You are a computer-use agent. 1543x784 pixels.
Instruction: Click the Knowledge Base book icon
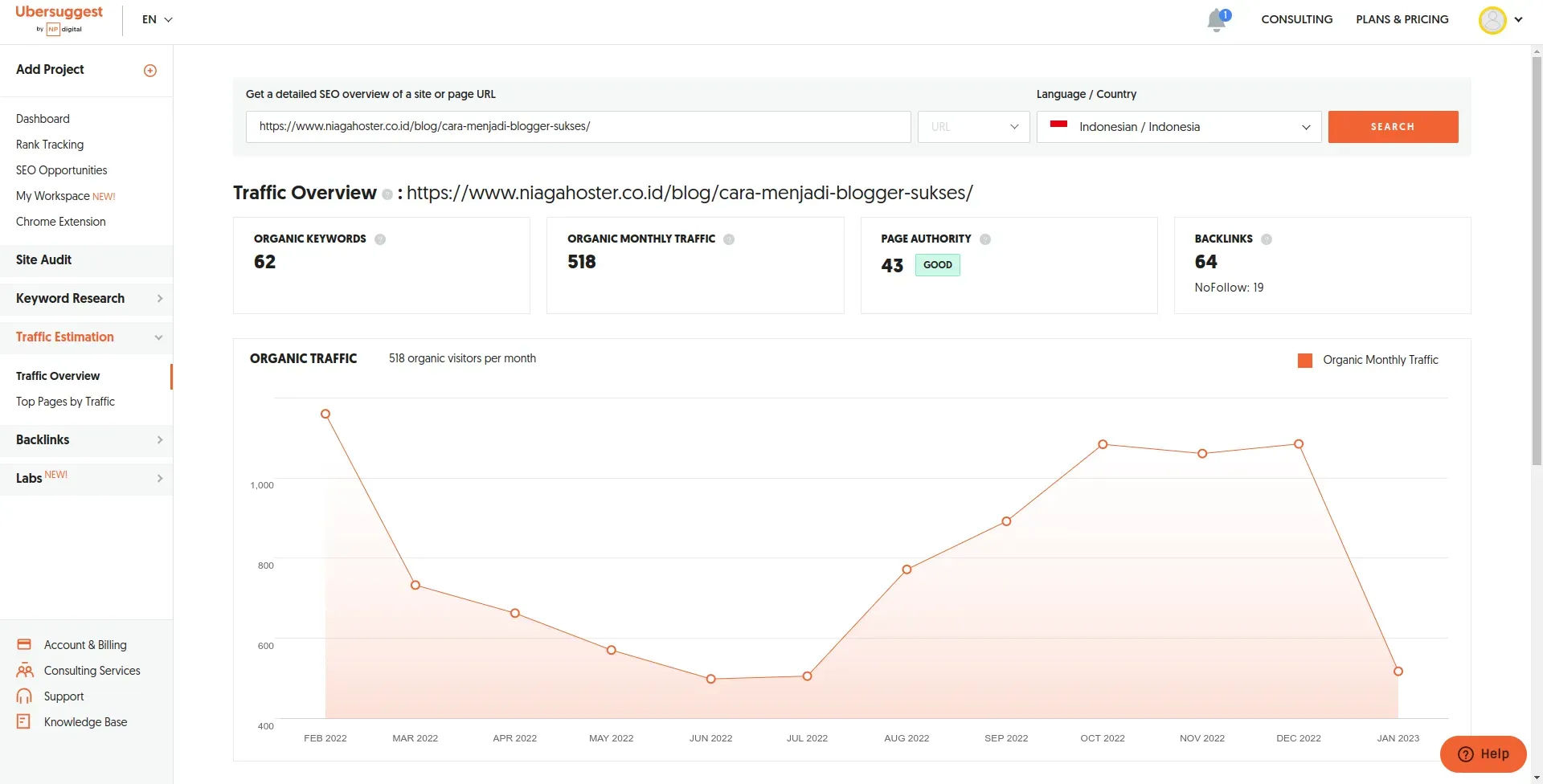[x=24, y=721]
